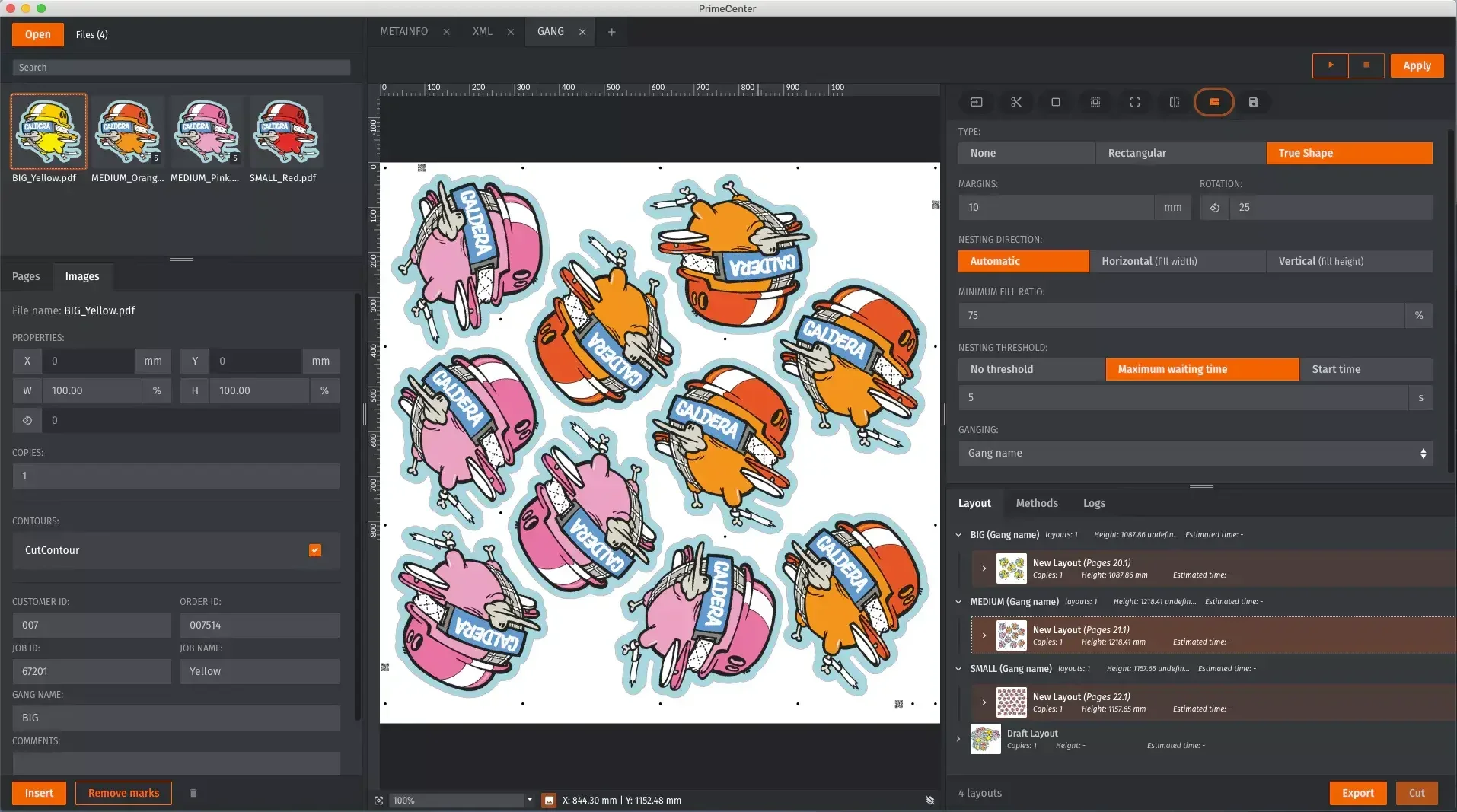1457x812 pixels.
Task: Click the nesting layout icon
Action: pos(1213,102)
